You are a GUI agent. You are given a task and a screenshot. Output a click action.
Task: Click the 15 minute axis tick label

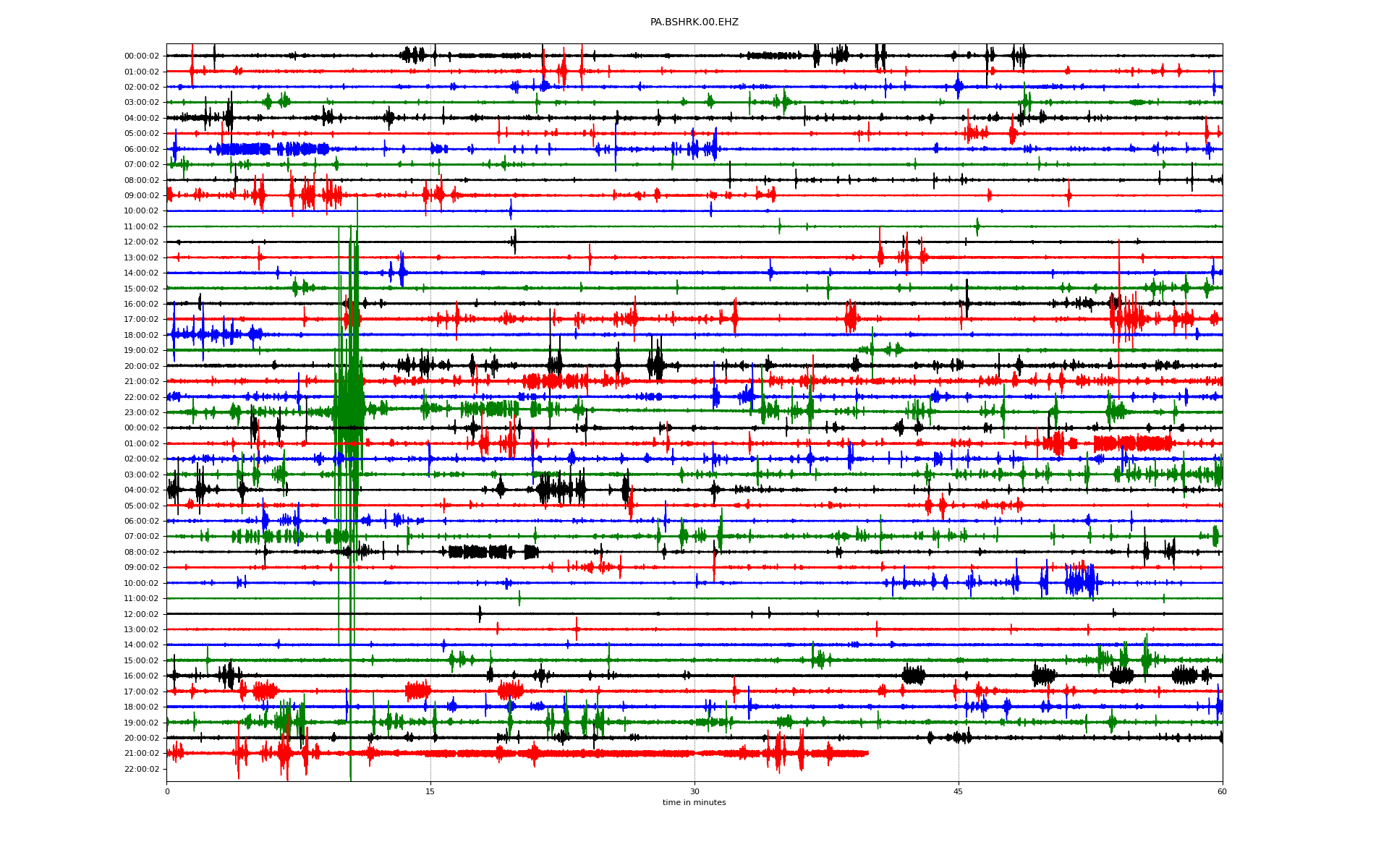click(x=430, y=791)
